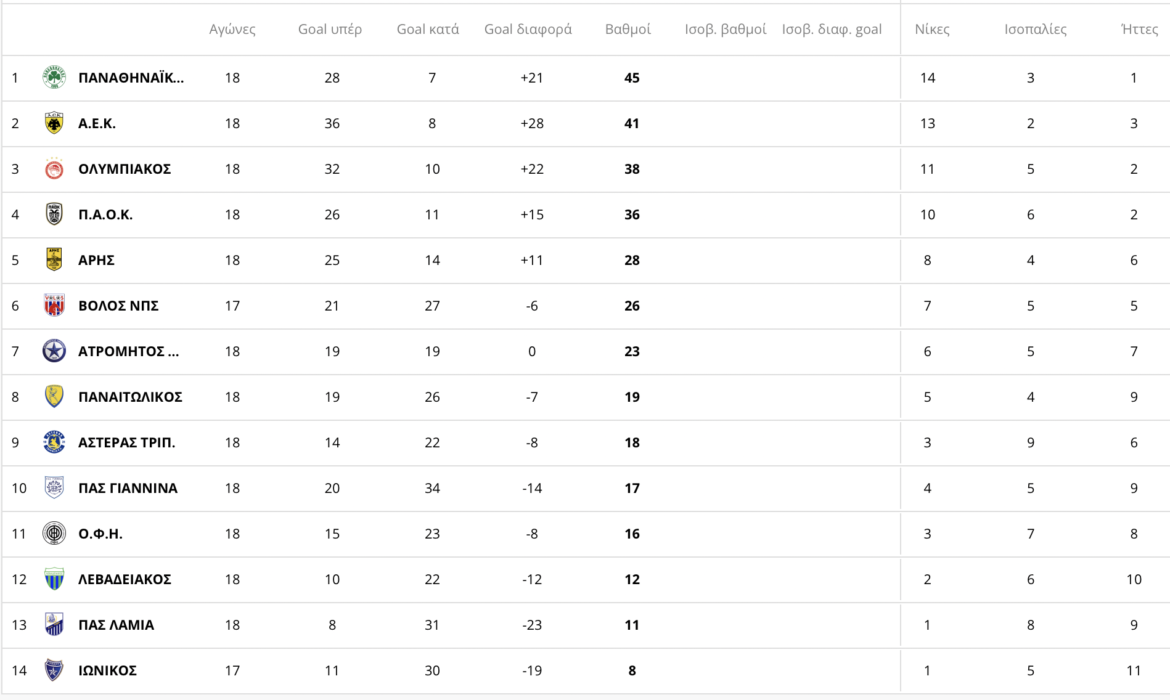Click the Volos NPS club crest
Viewport: 1170px width, 700px height.
(x=54, y=306)
